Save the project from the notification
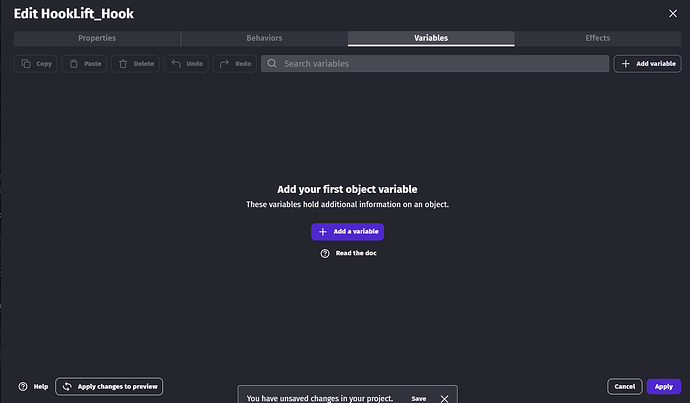Screen dimensions: 690x403 pyautogui.click(x=419, y=398)
